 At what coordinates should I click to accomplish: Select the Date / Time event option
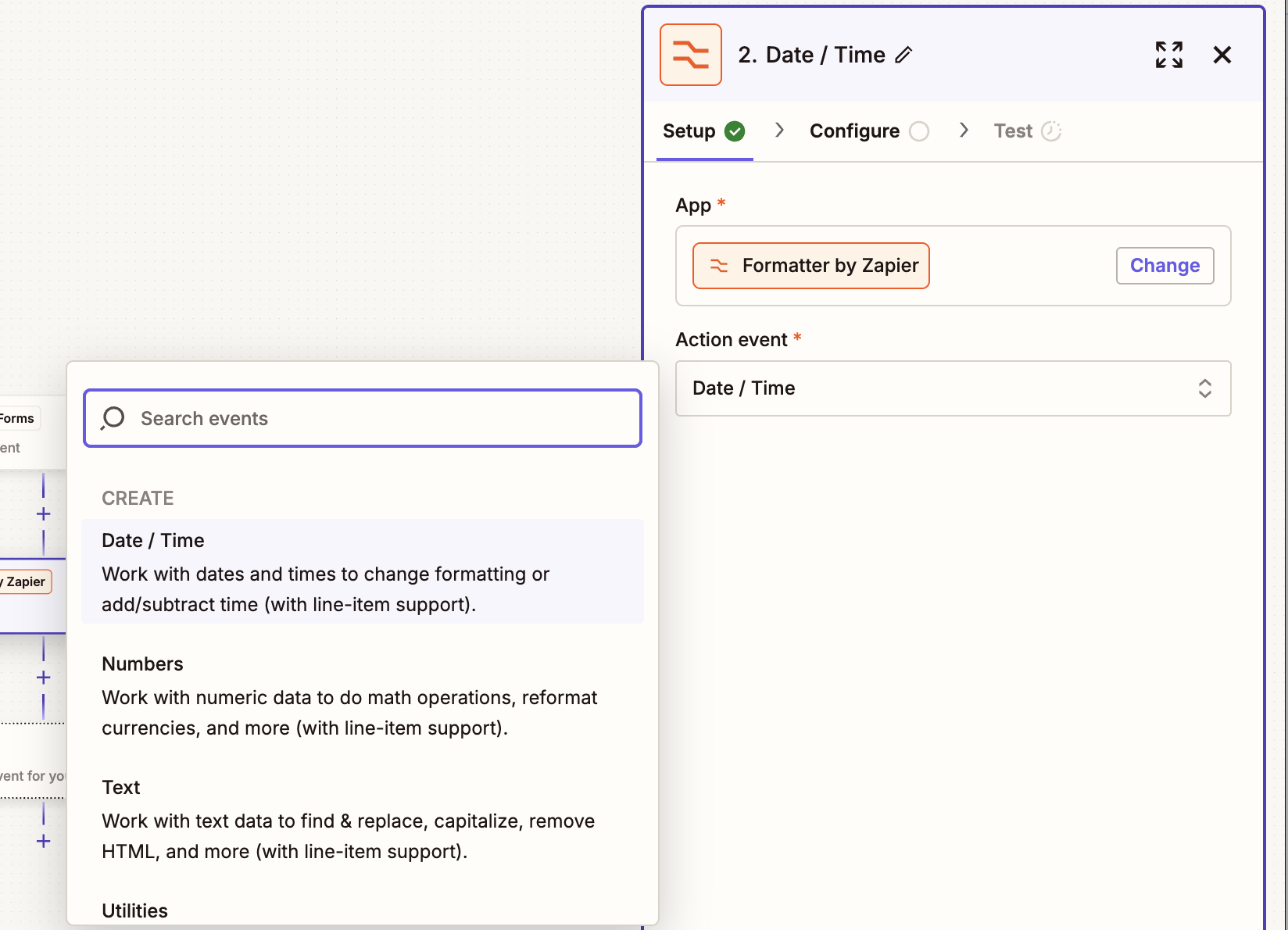(x=363, y=571)
